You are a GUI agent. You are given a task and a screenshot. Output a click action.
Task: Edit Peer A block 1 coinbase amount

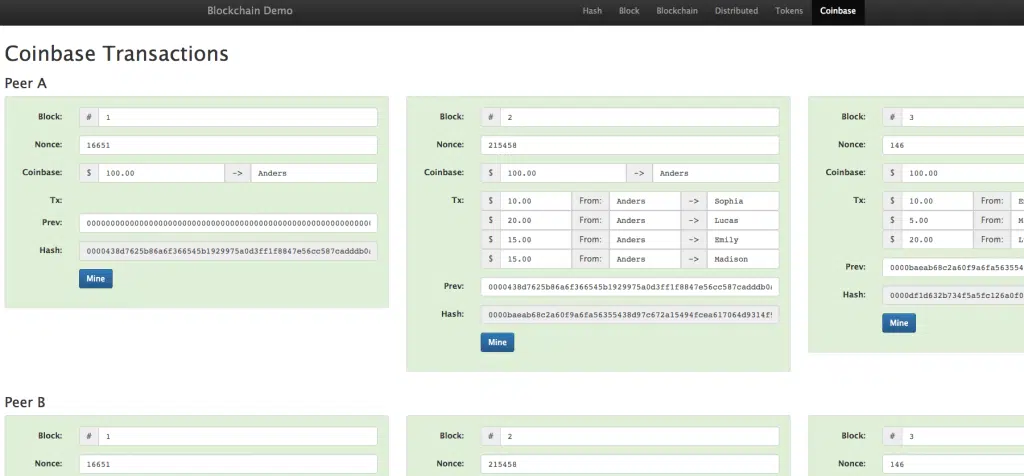[x=161, y=173]
